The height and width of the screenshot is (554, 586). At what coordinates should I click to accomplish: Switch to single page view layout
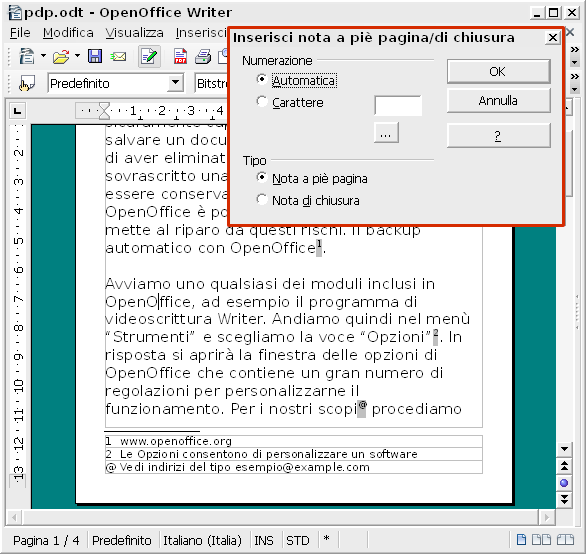(521, 539)
